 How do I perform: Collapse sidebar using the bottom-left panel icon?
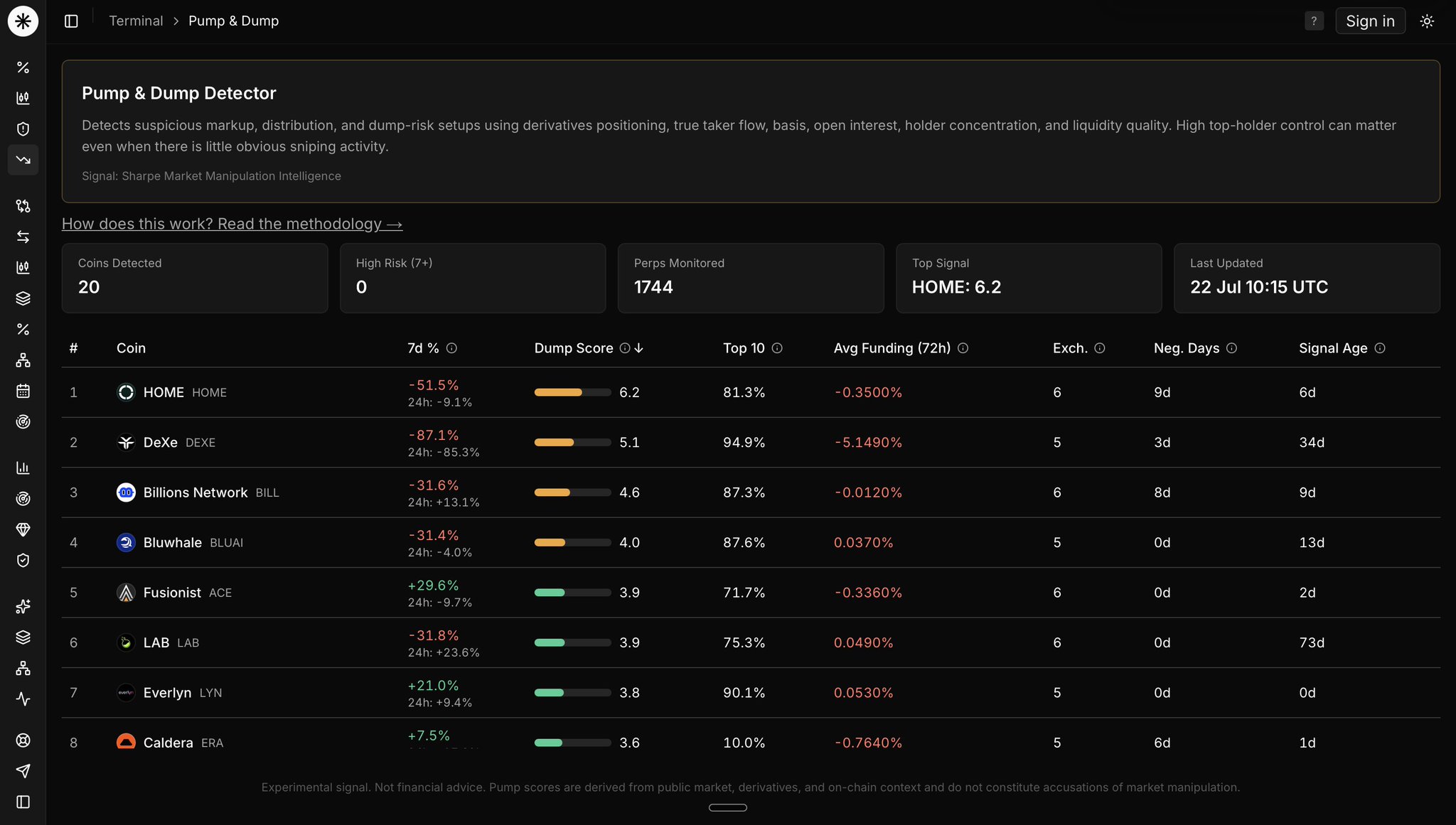click(23, 802)
